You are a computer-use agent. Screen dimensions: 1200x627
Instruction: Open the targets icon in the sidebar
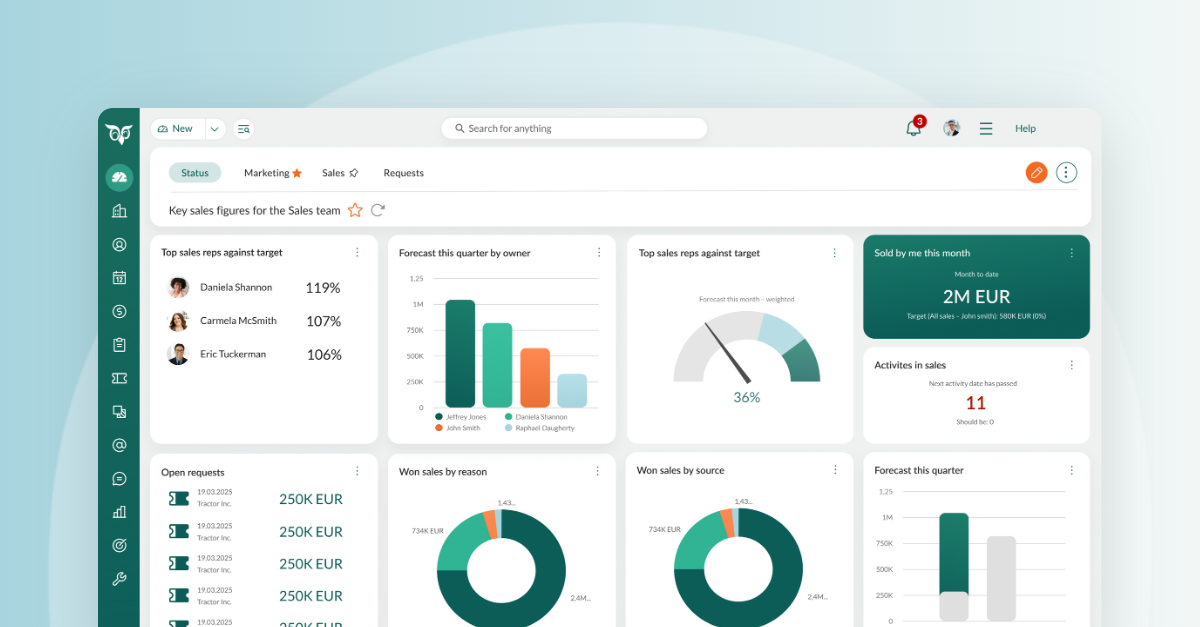[x=119, y=545]
